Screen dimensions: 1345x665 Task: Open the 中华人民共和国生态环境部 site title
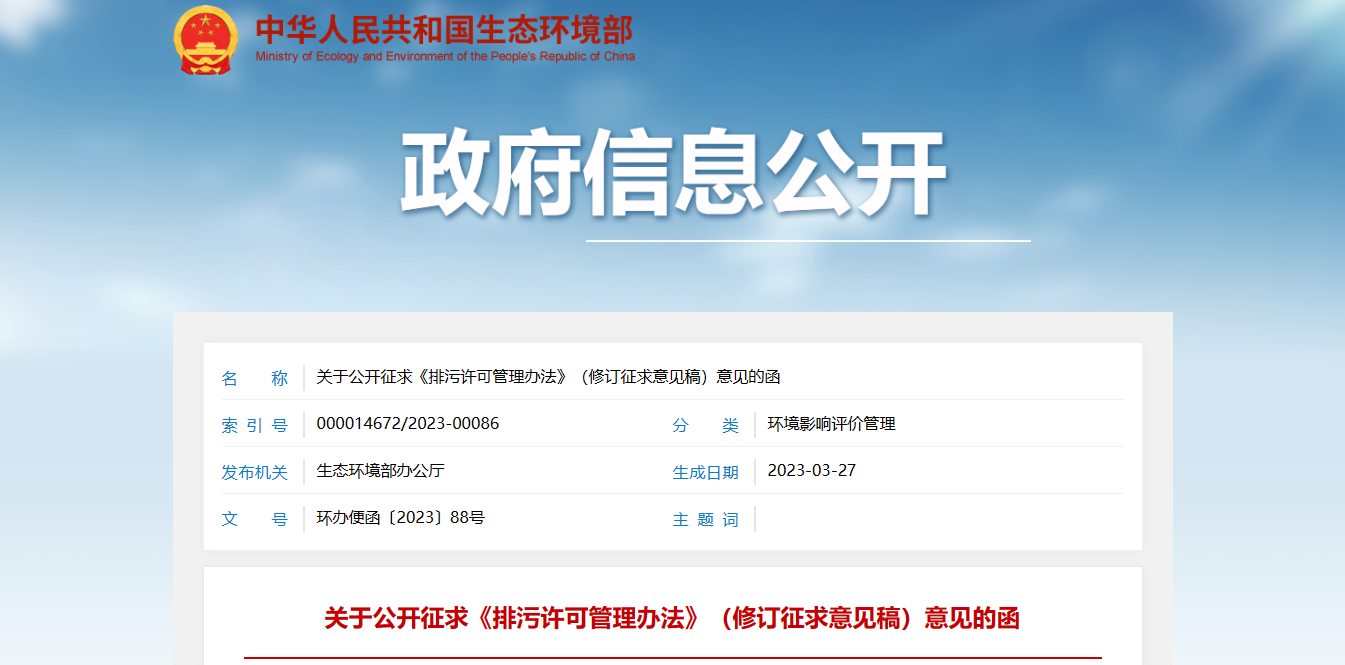[x=444, y=30]
